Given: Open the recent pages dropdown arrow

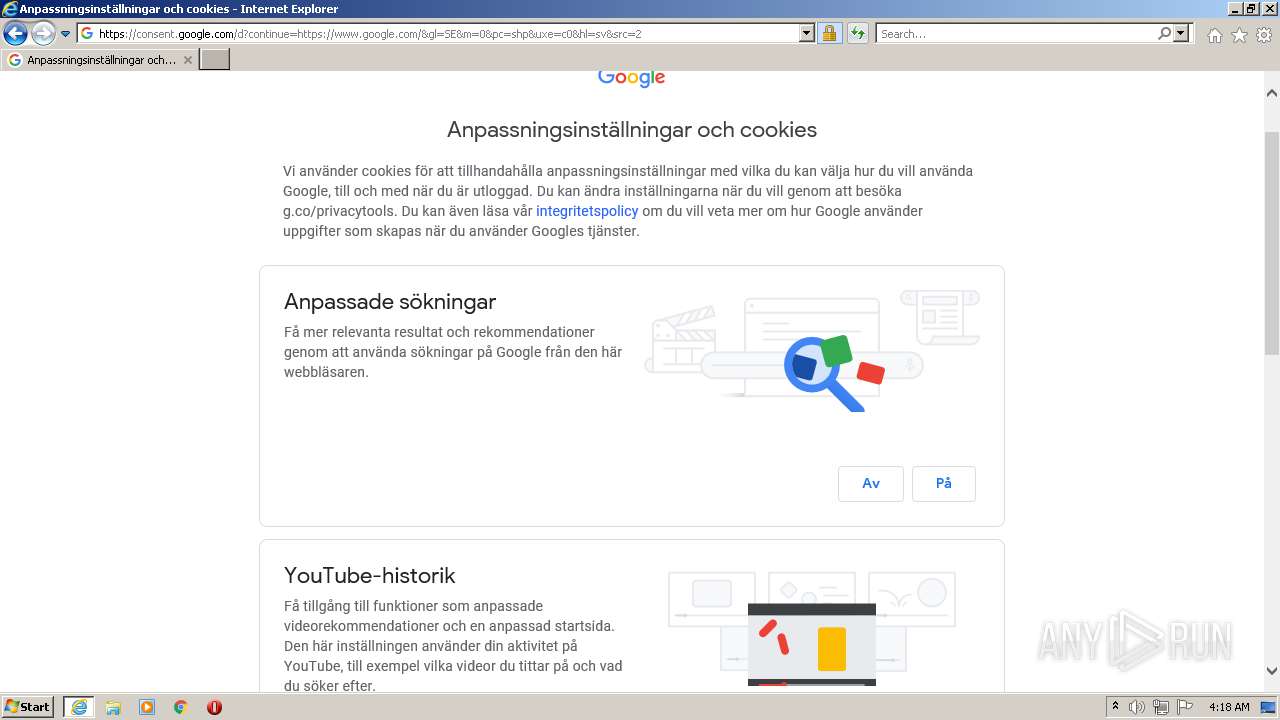Looking at the screenshot, I should [66, 34].
